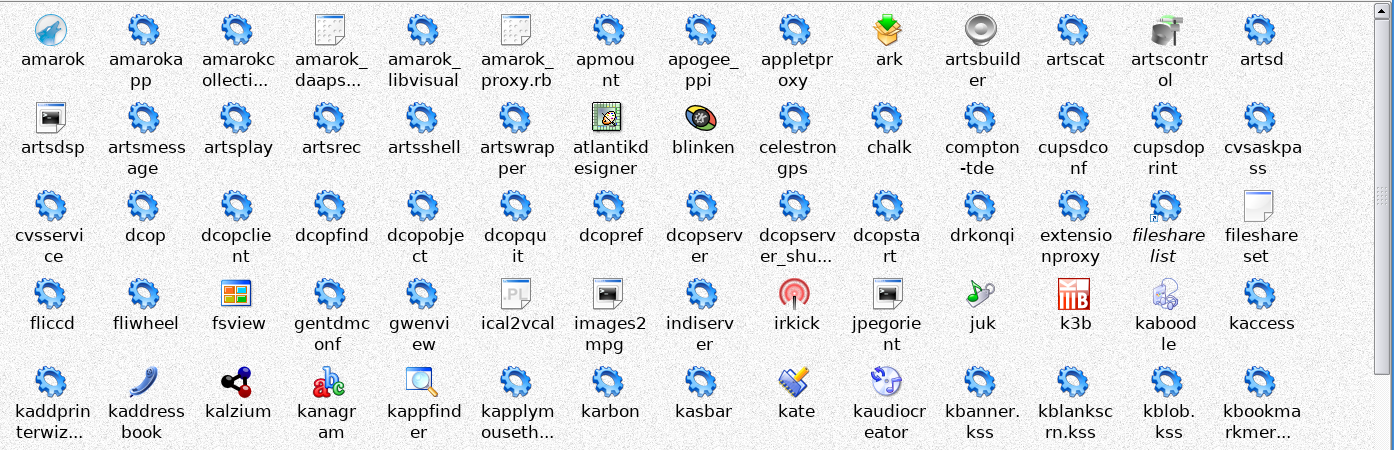This screenshot has height=450, width=1394.
Task: Click the "artsplay" file name
Action: click(x=237, y=147)
